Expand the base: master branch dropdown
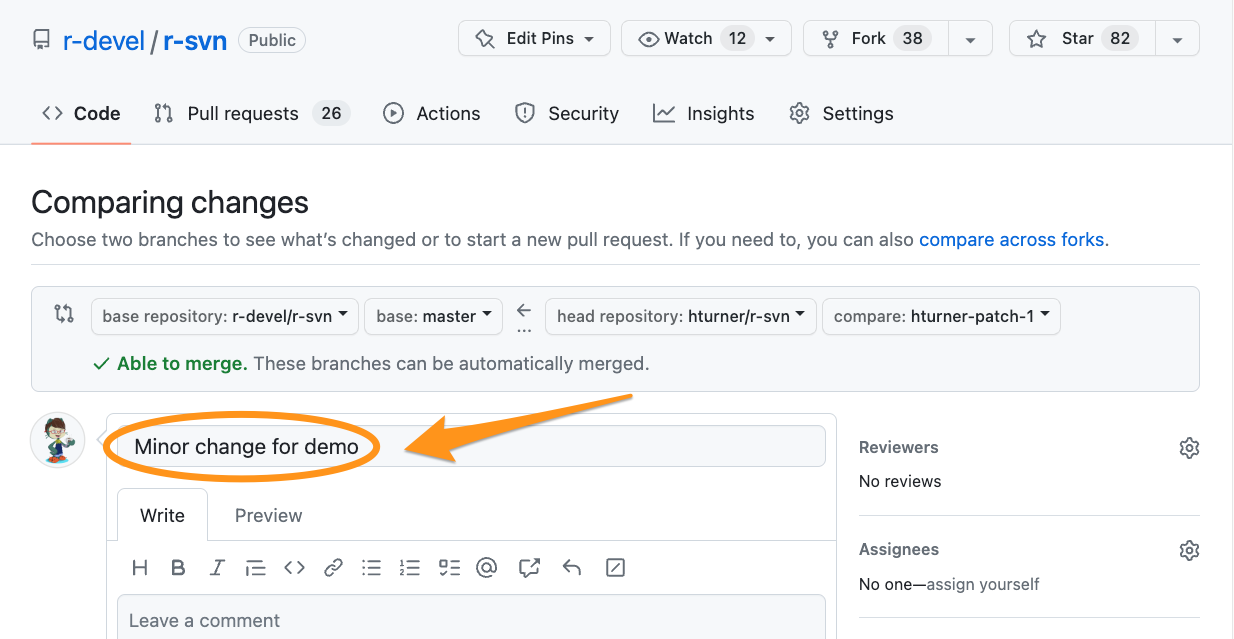1234x639 pixels. [x=434, y=316]
